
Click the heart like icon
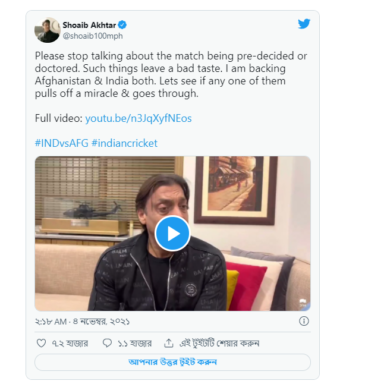coord(41,343)
